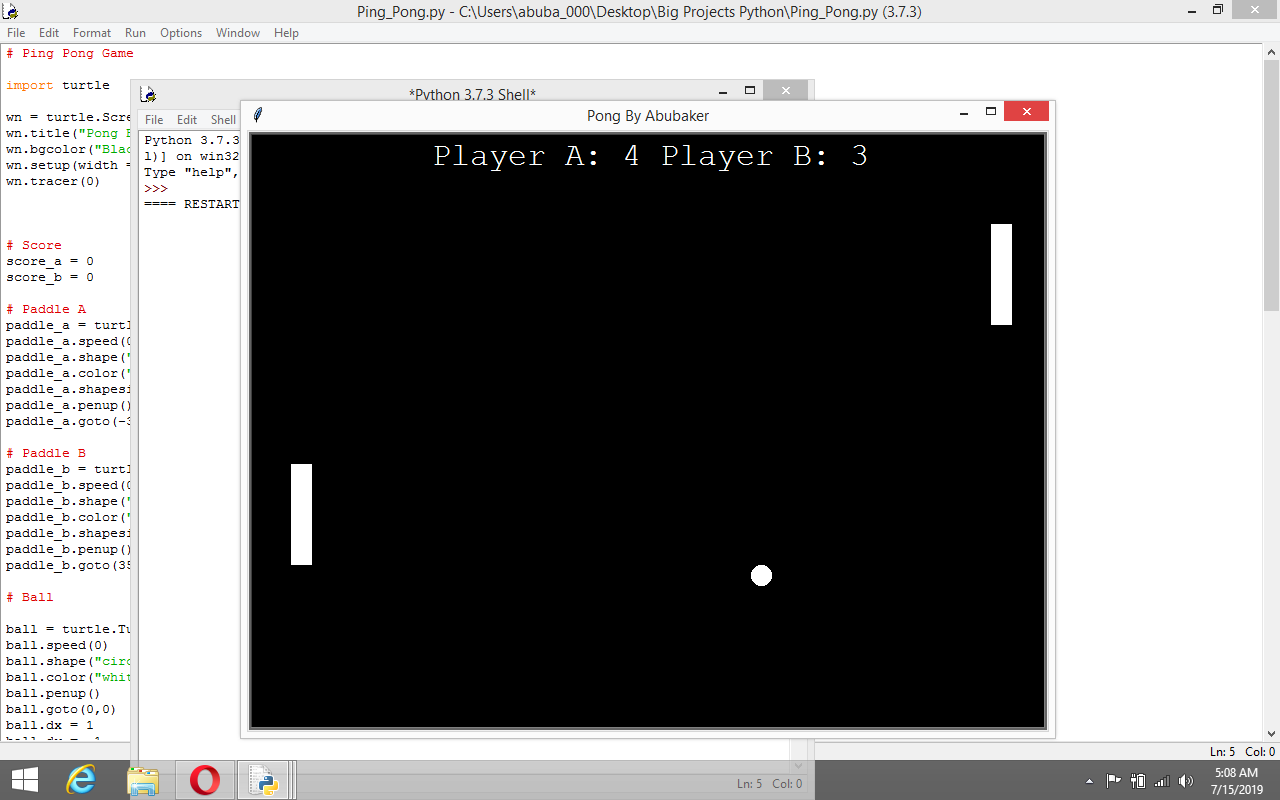Click the Windows Start button
Screen dimensions: 1280x800
pos(24,779)
